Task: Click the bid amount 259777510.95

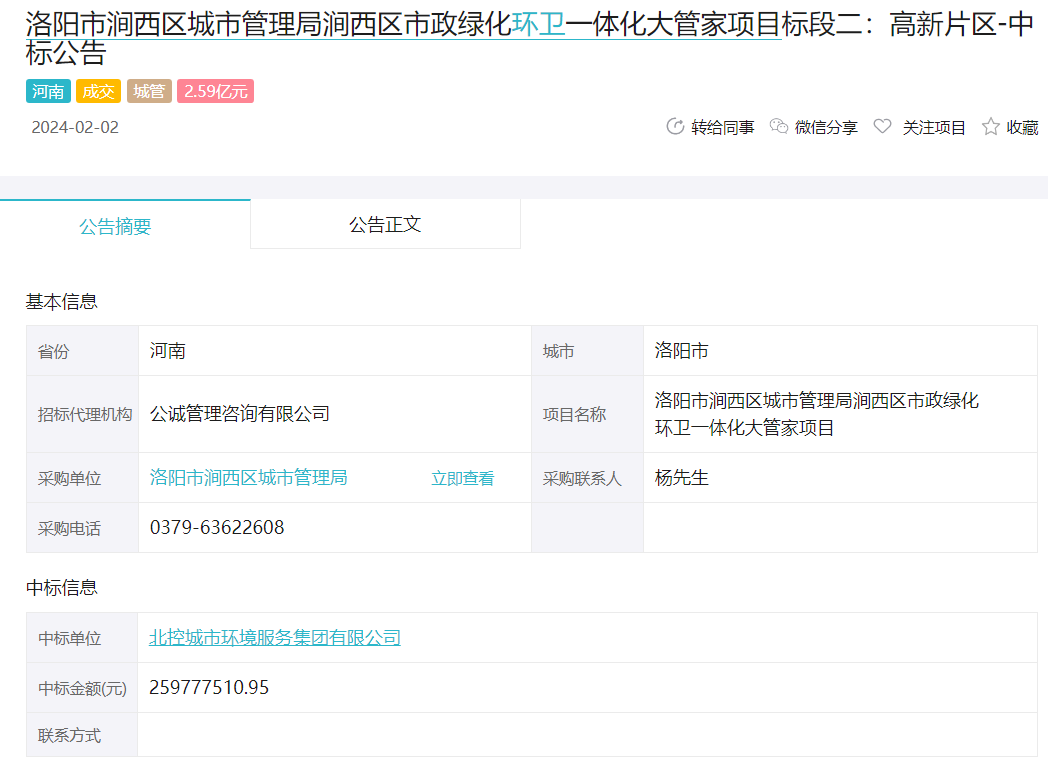Action: [209, 687]
